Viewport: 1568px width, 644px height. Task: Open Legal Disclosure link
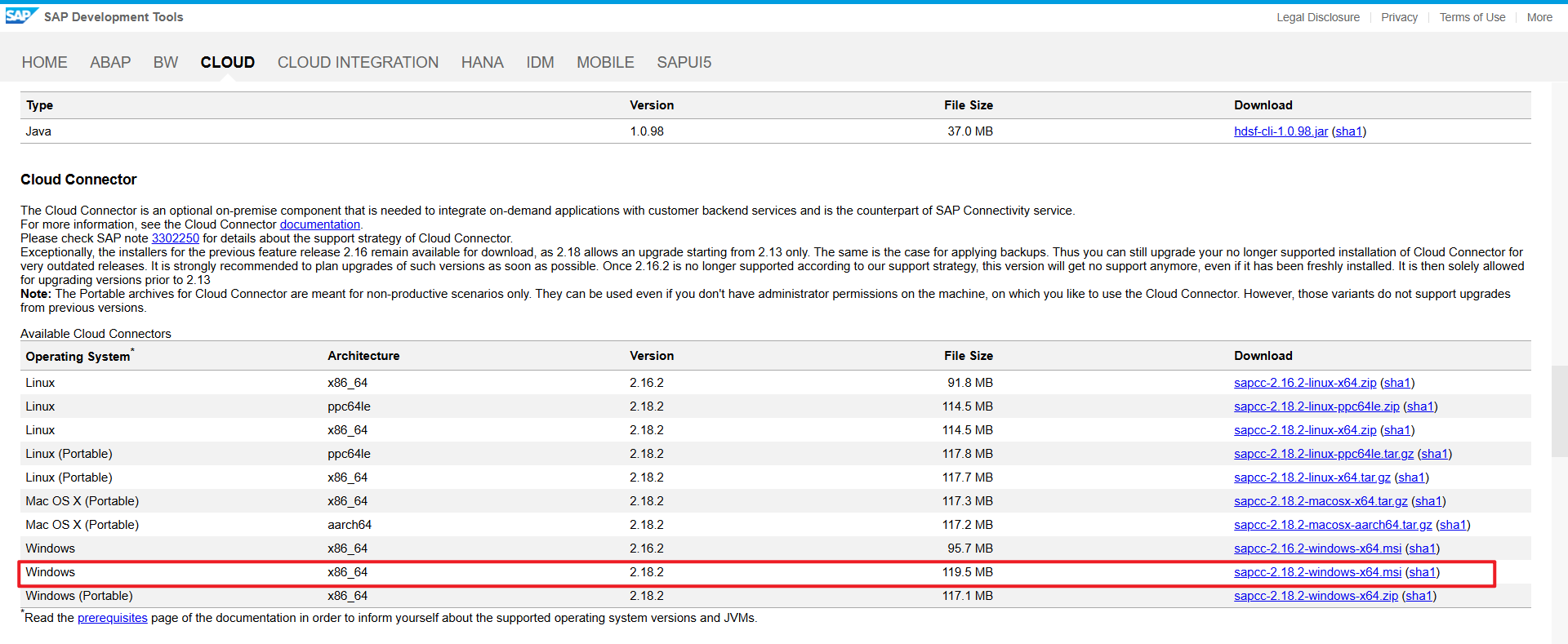pyautogui.click(x=1318, y=17)
